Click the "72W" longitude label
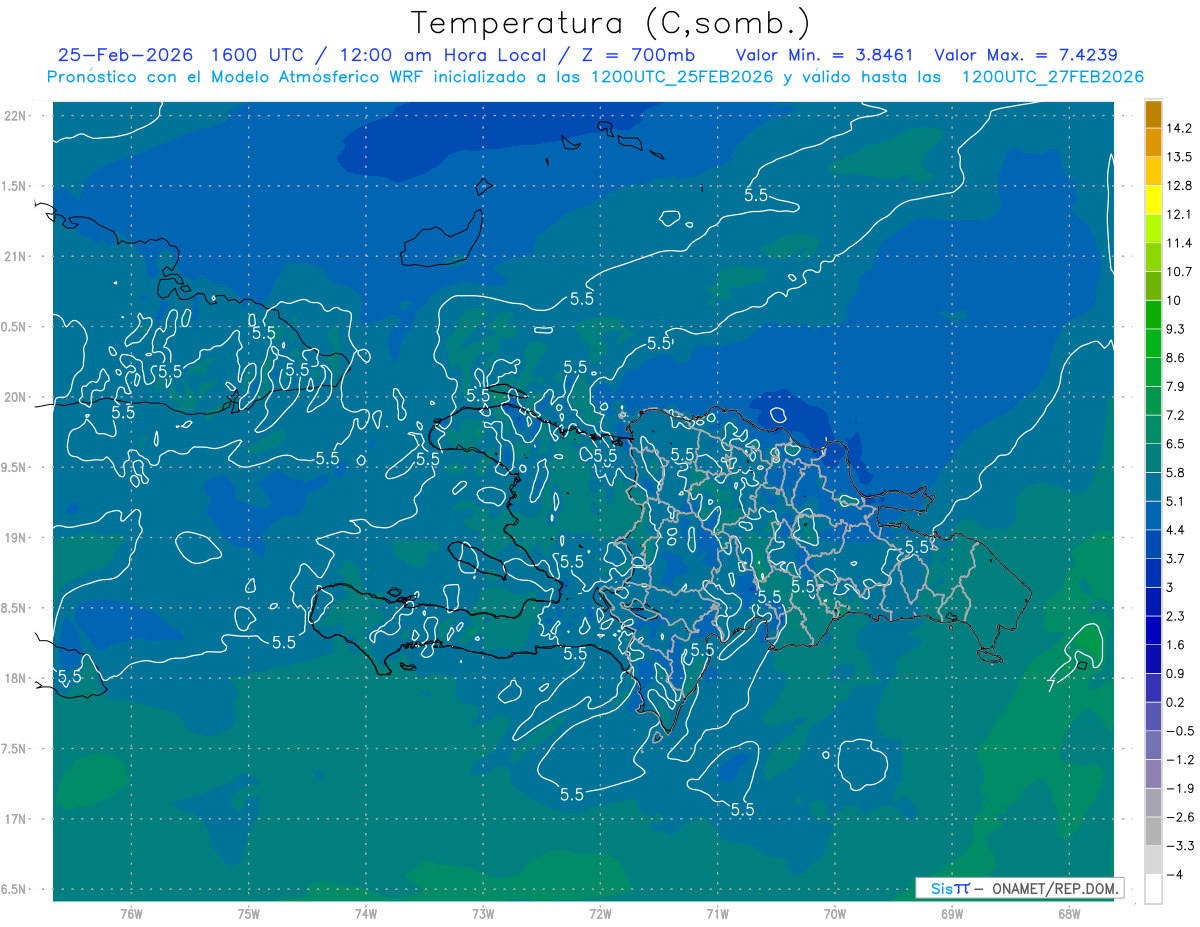Image resolution: width=1200 pixels, height=927 pixels. (601, 914)
